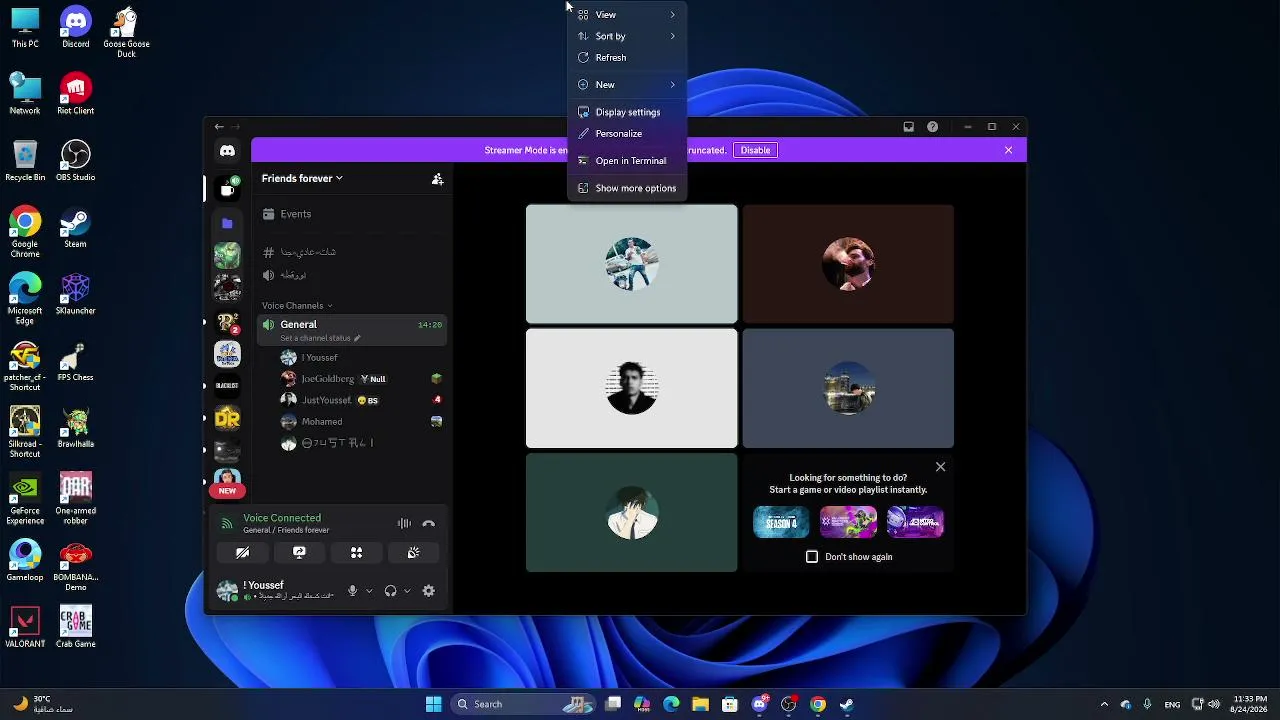Image resolution: width=1280 pixels, height=720 pixels.
Task: Invite friends using the add-member icon
Action: 437,179
